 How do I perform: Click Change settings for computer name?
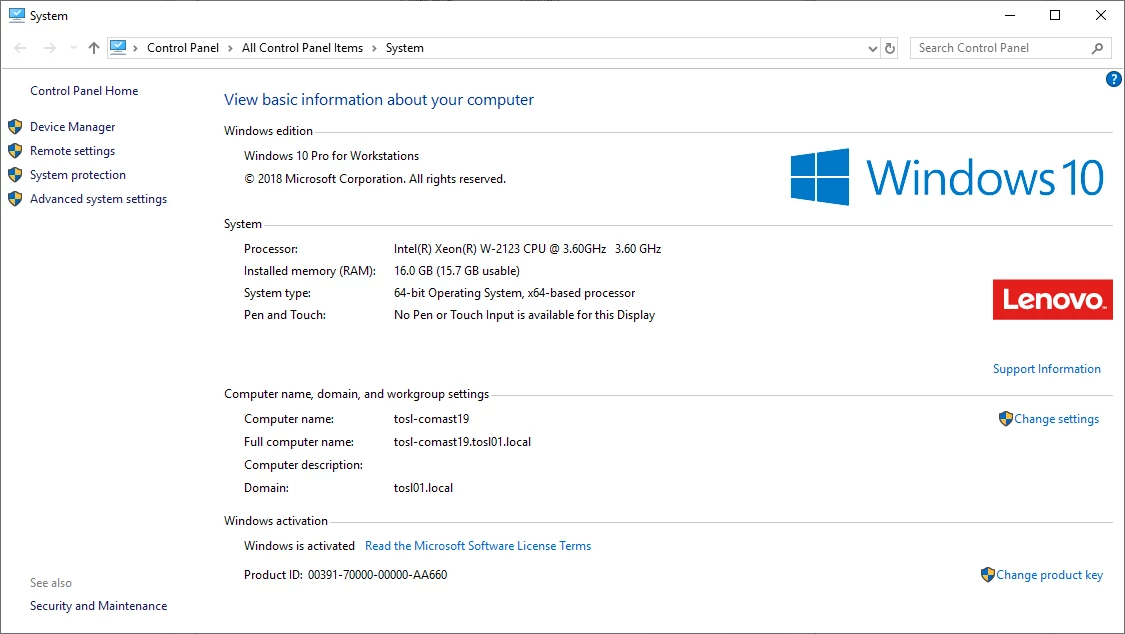coord(1056,419)
